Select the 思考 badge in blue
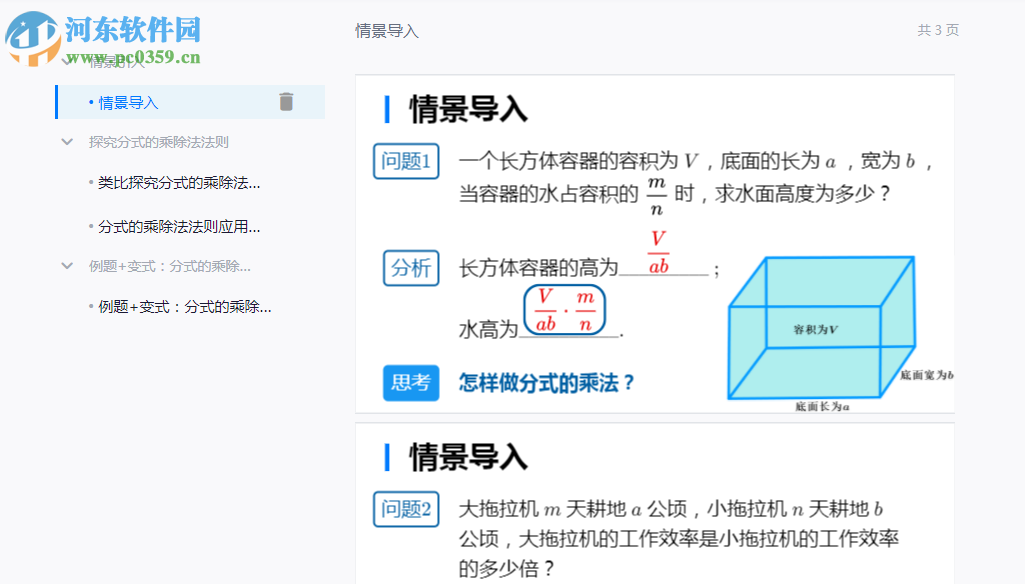The image size is (1025, 584). [411, 383]
